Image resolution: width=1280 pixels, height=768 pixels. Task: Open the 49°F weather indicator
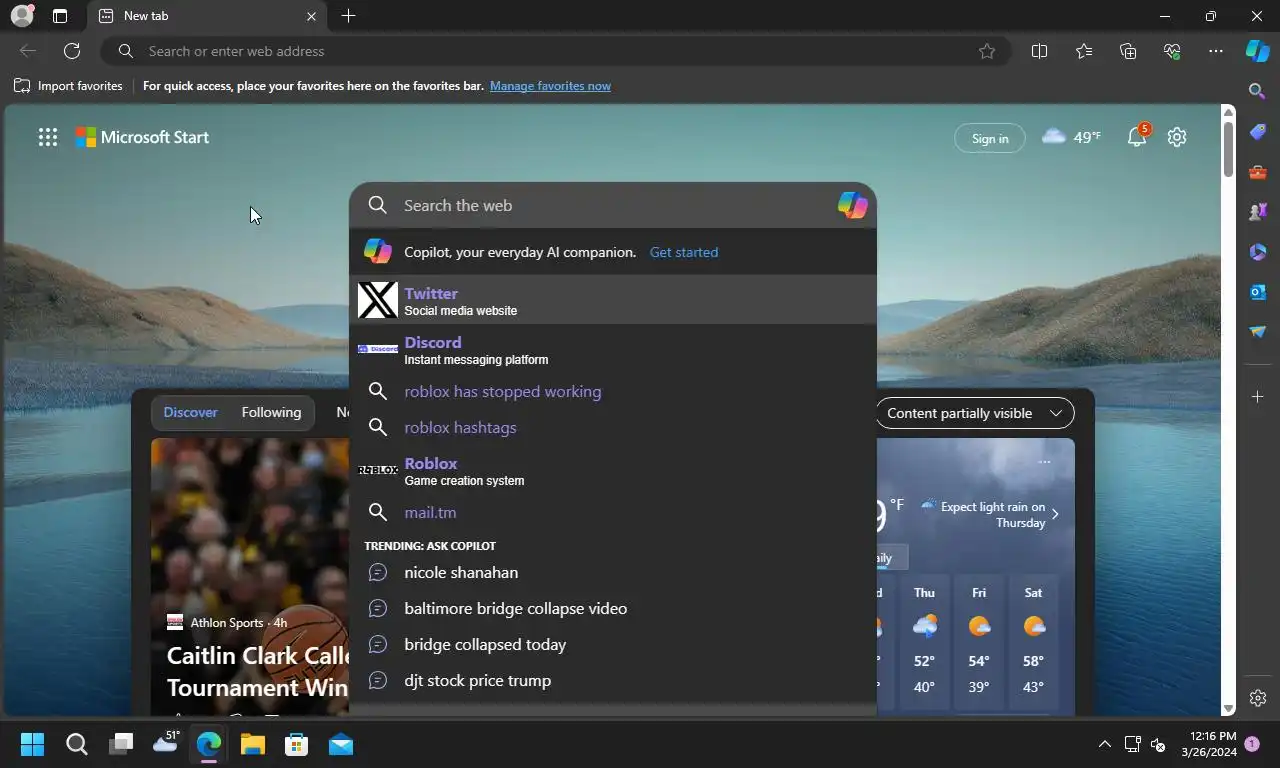(x=1071, y=137)
